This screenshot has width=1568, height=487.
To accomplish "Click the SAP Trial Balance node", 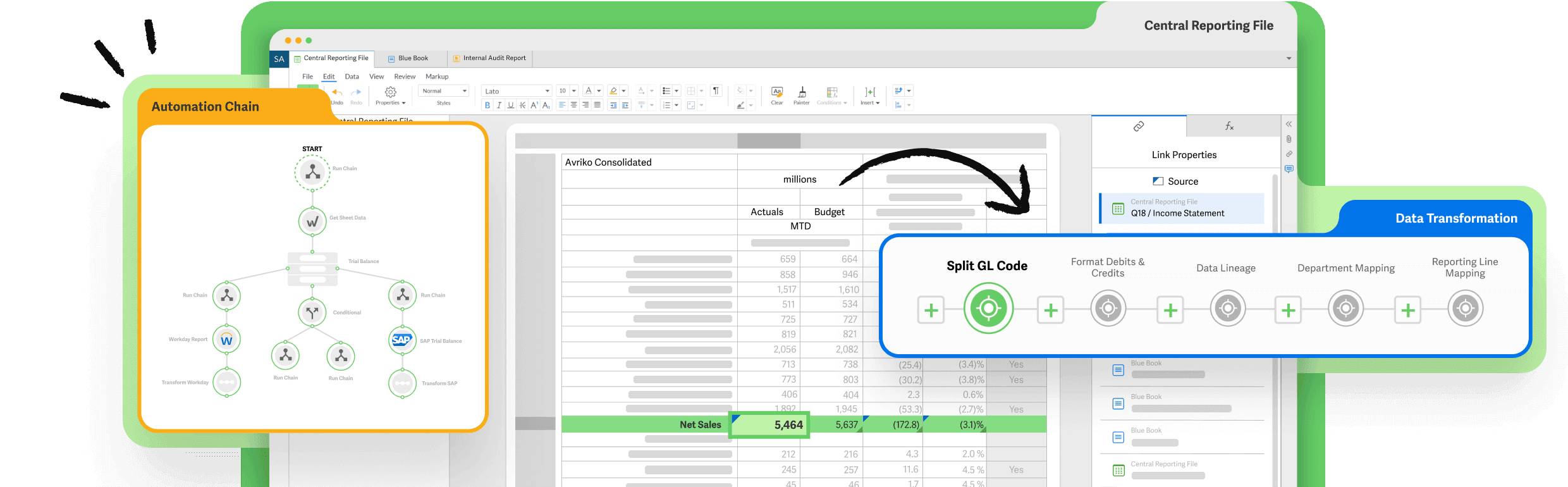I will click(x=402, y=340).
